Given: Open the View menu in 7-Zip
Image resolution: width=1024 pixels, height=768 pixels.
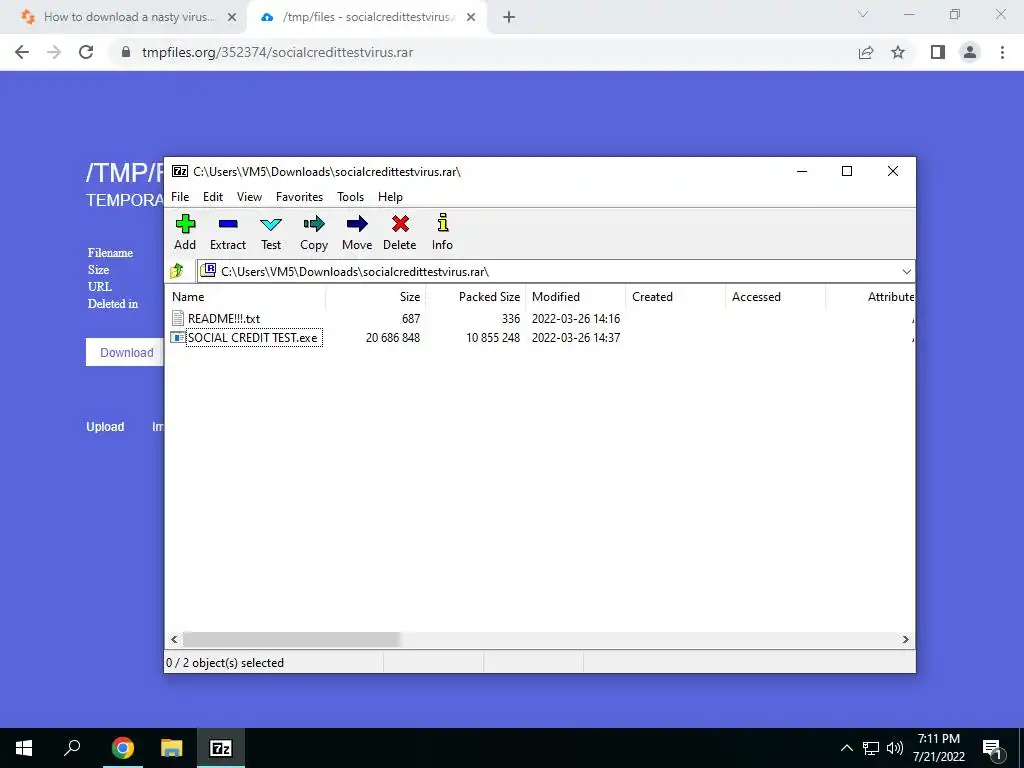Looking at the screenshot, I should (249, 197).
